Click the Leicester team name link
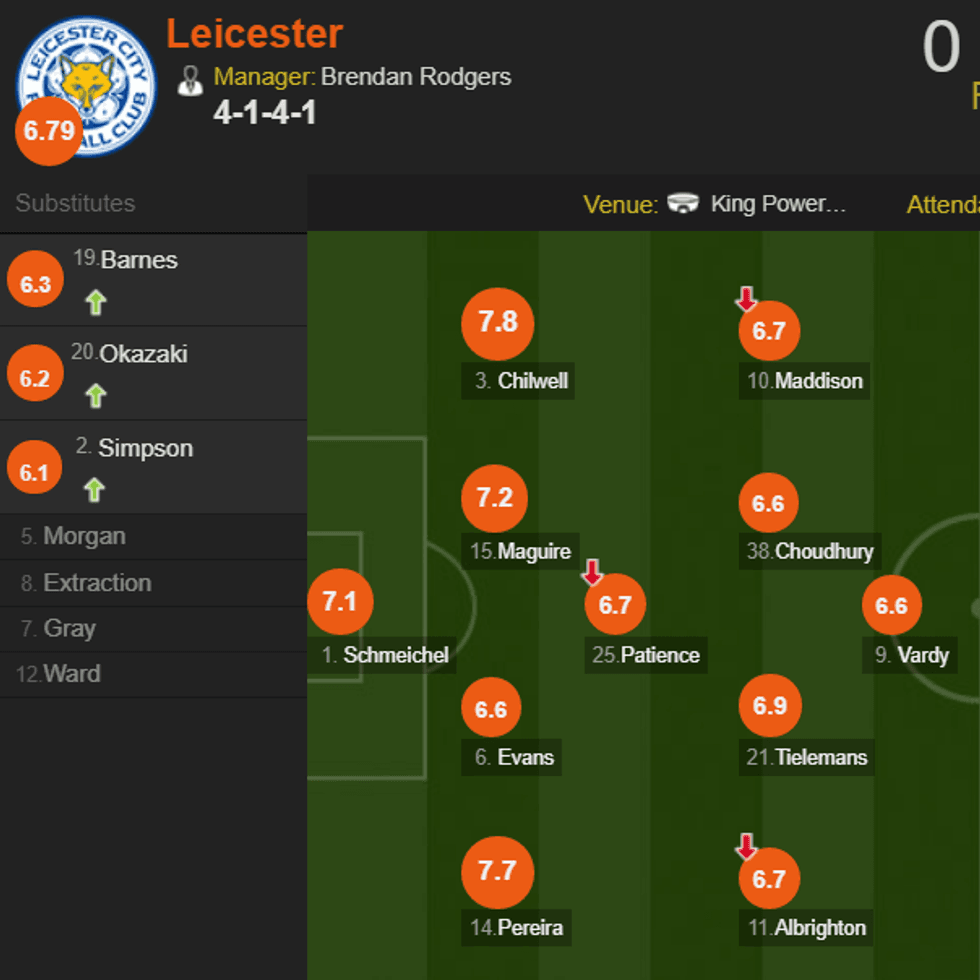 (x=254, y=34)
